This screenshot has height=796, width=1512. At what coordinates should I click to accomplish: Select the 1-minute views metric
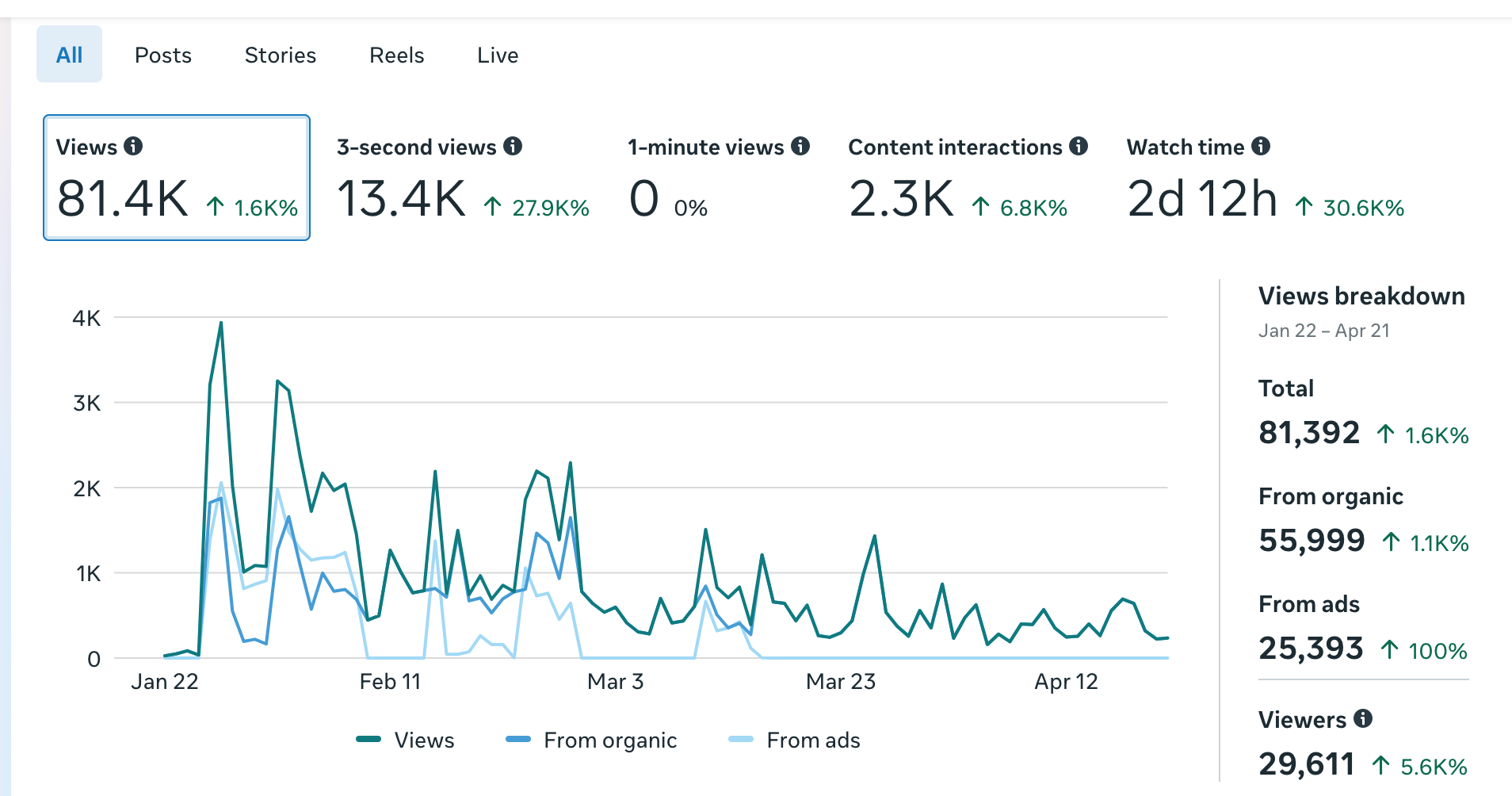point(718,179)
